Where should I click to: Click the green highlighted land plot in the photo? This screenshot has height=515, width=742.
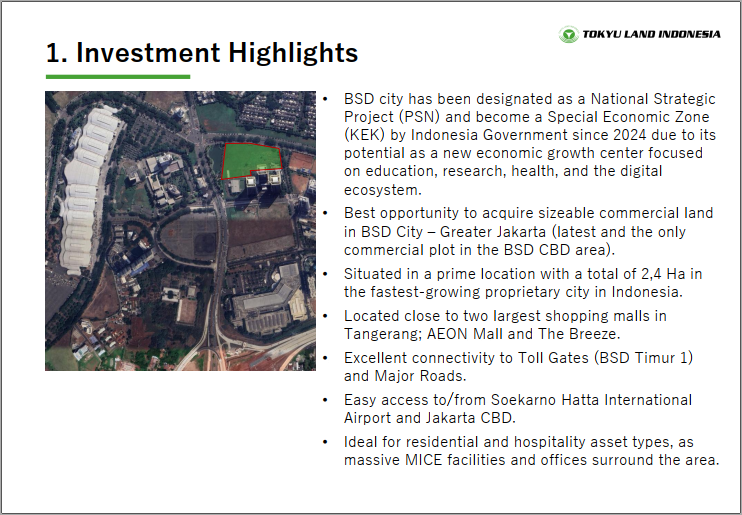click(250, 159)
